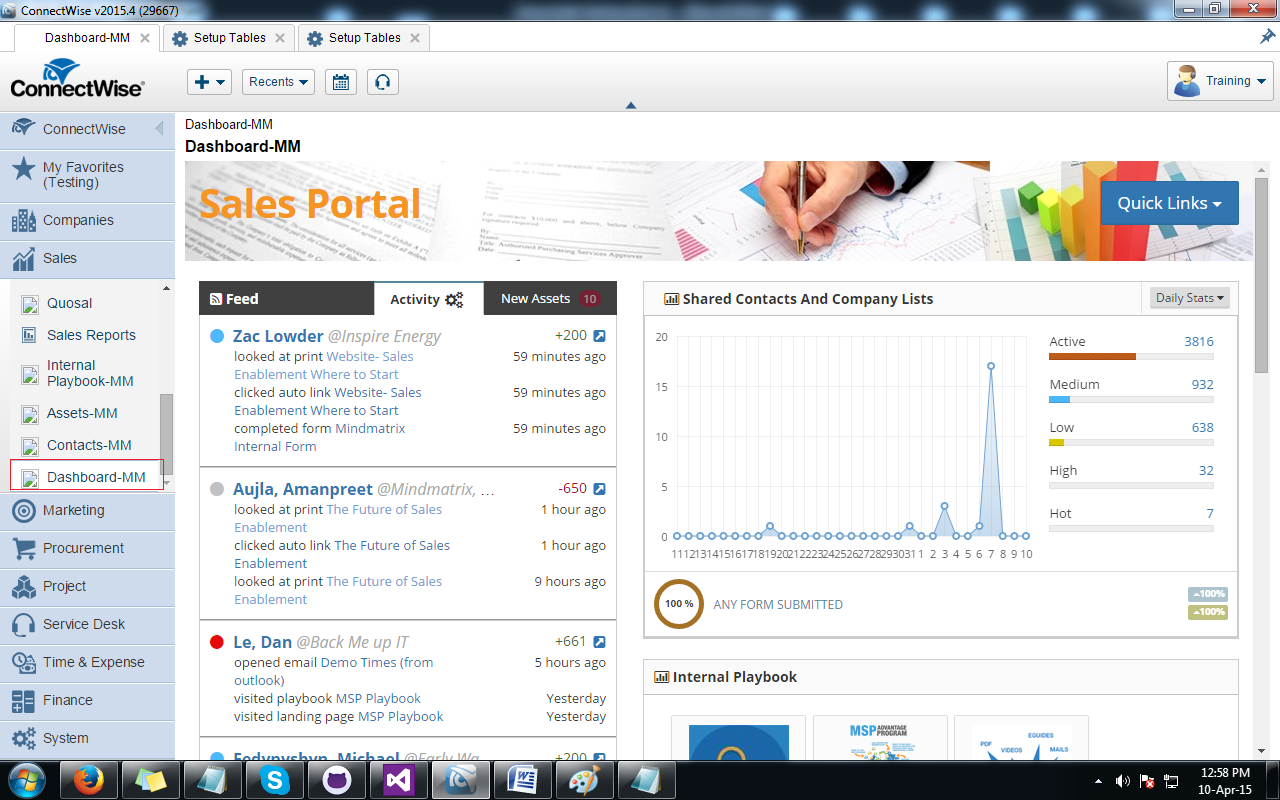Select Quosal in Sales submenu
Viewport: 1280px width, 800px height.
[69, 303]
